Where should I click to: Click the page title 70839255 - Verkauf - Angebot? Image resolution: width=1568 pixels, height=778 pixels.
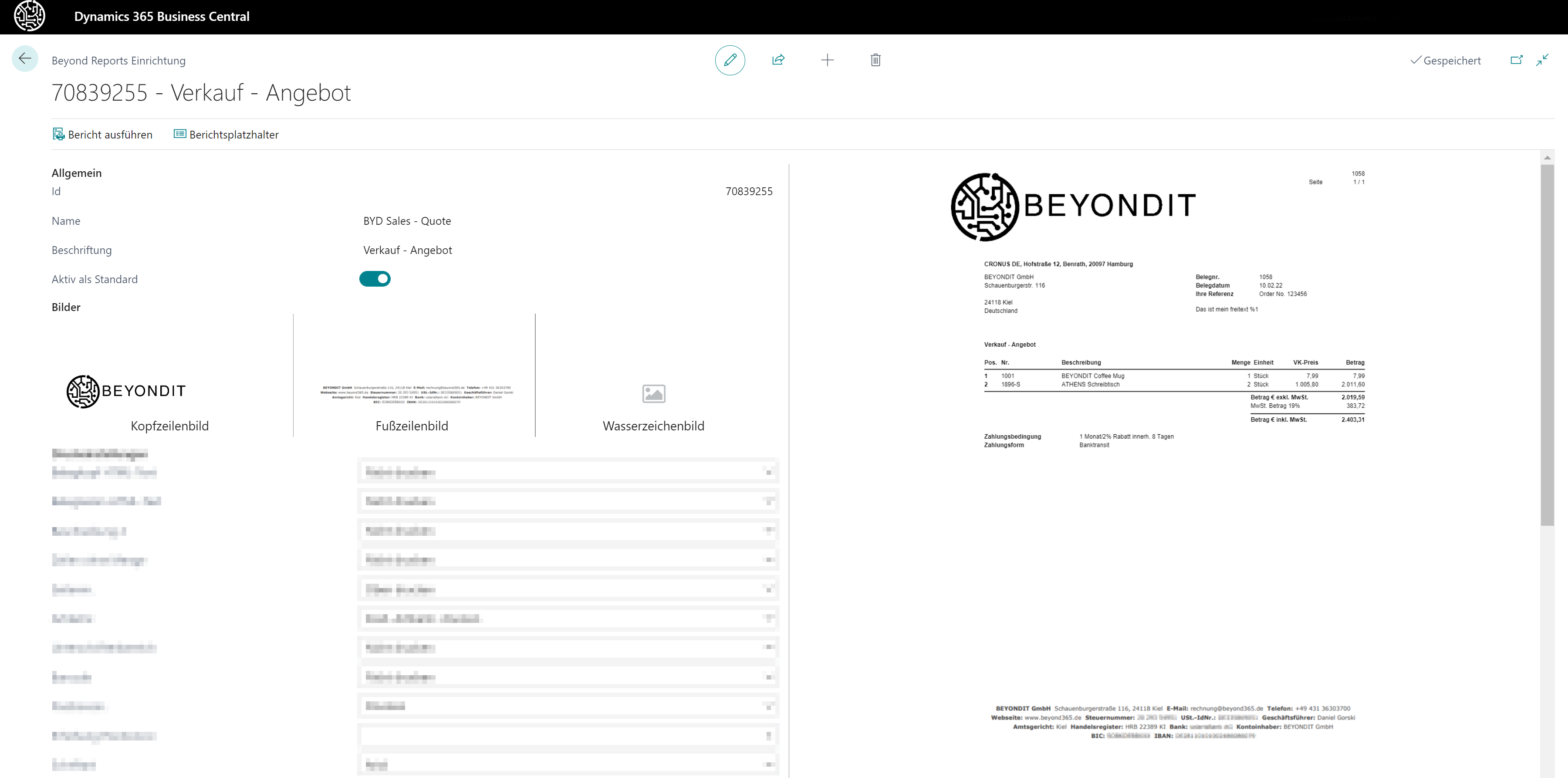tap(202, 92)
